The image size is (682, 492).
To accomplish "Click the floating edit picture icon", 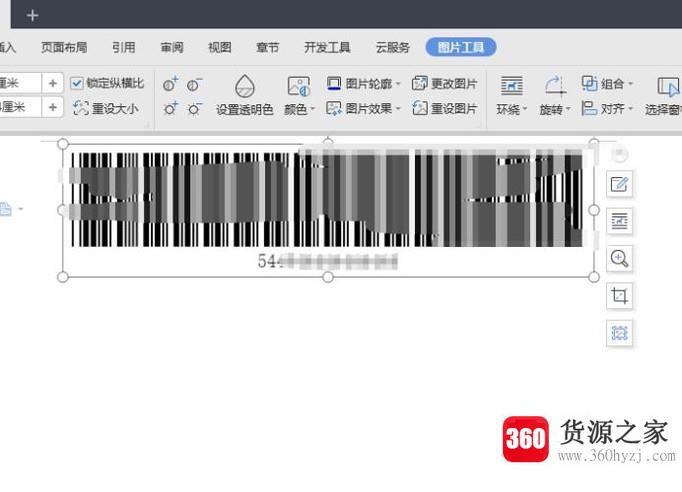I will (619, 184).
